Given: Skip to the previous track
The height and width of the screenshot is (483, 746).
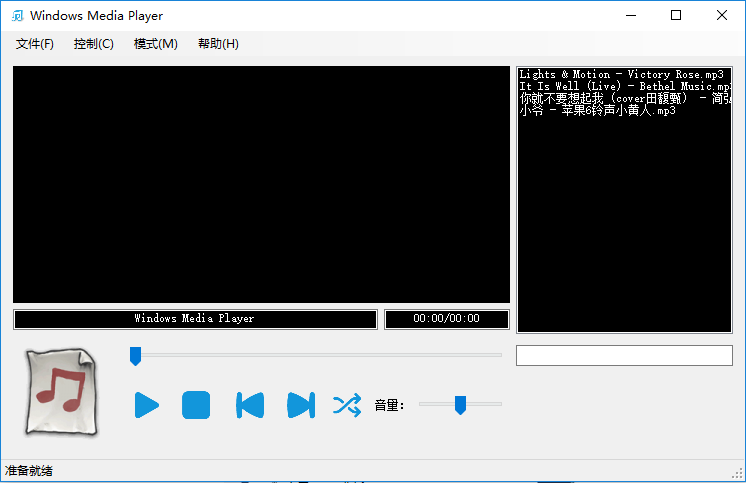Looking at the screenshot, I should pos(250,405).
